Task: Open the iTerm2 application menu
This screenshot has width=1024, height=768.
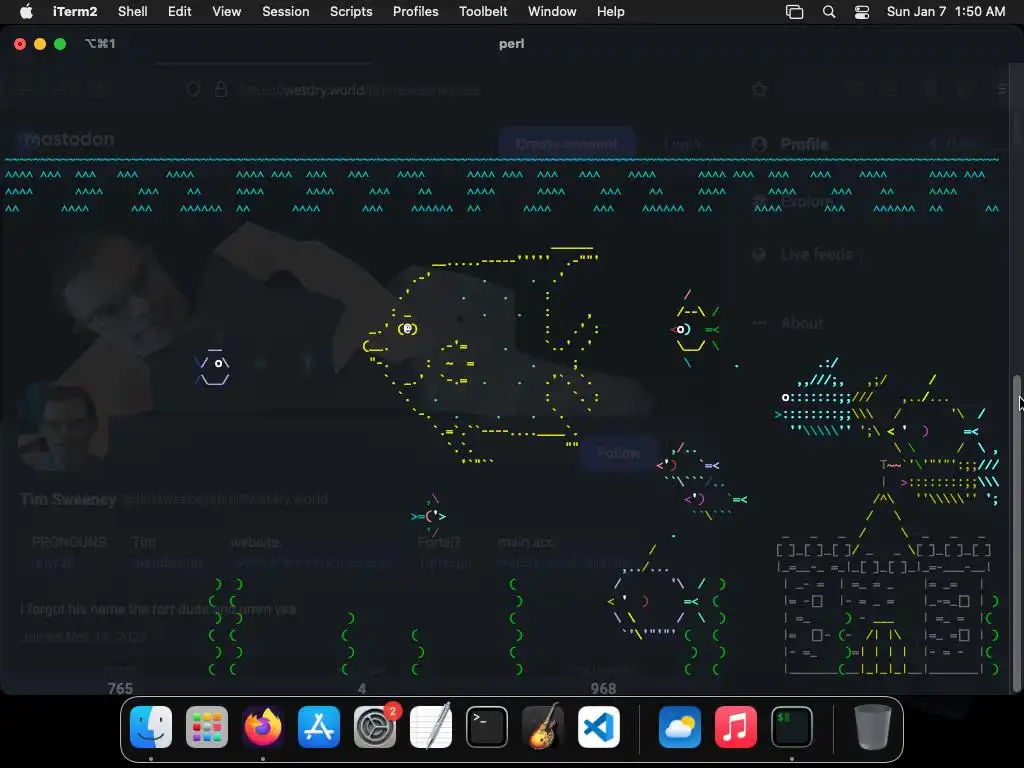Action: [x=75, y=12]
